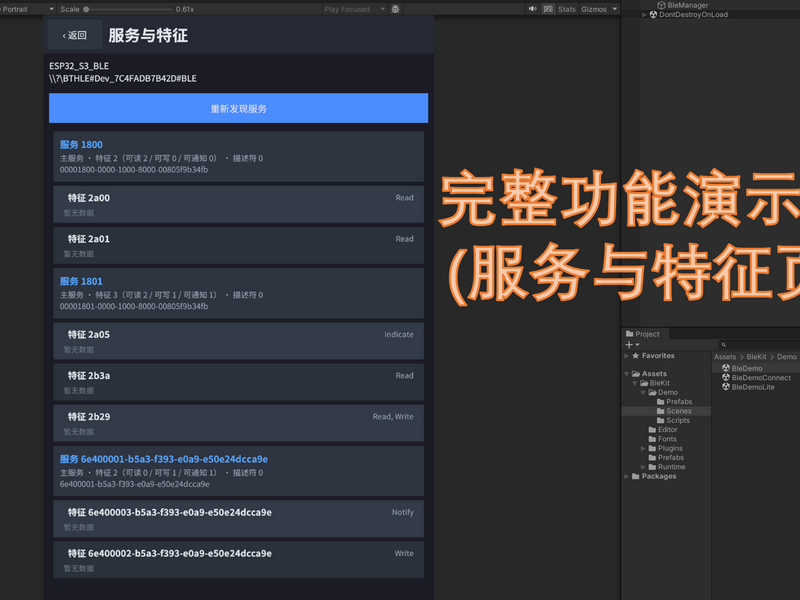
Task: Click the Assets breadcrumb in Project path
Action: (x=725, y=357)
